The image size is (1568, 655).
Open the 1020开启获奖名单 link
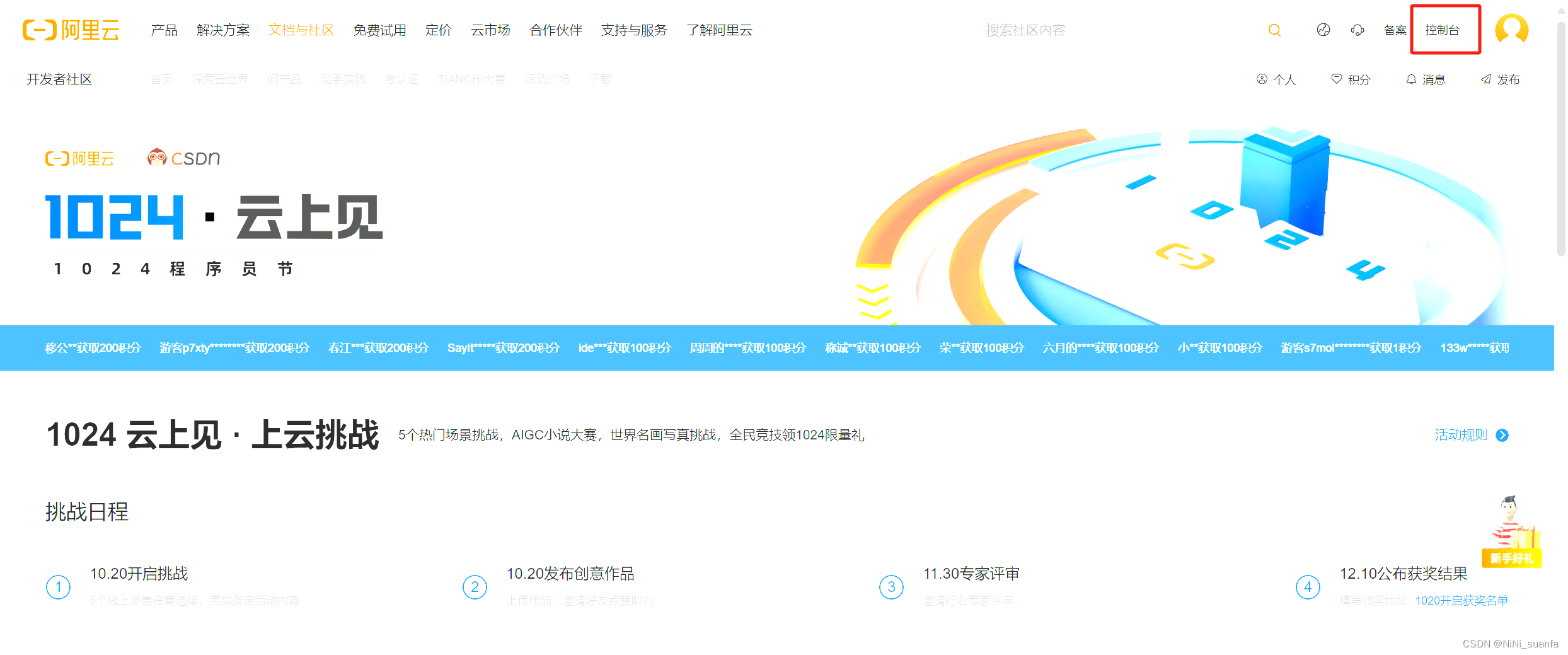1462,600
